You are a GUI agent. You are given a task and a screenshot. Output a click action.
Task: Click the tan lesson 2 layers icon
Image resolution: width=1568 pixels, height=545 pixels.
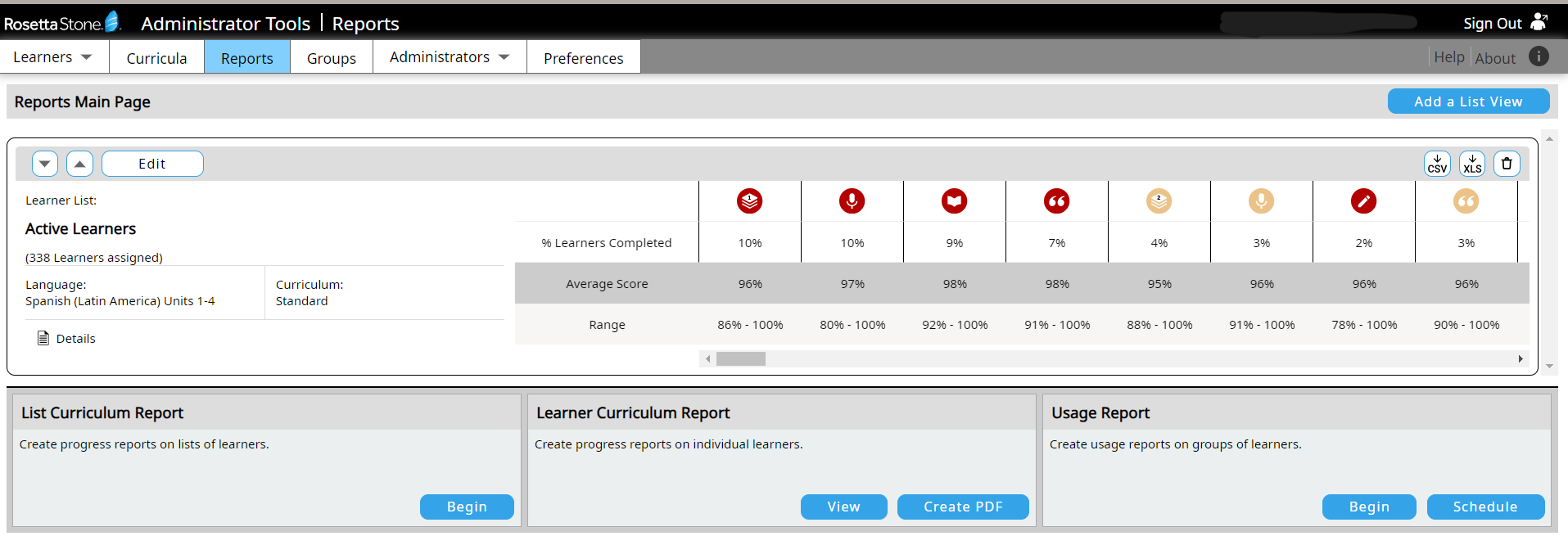tap(1159, 201)
